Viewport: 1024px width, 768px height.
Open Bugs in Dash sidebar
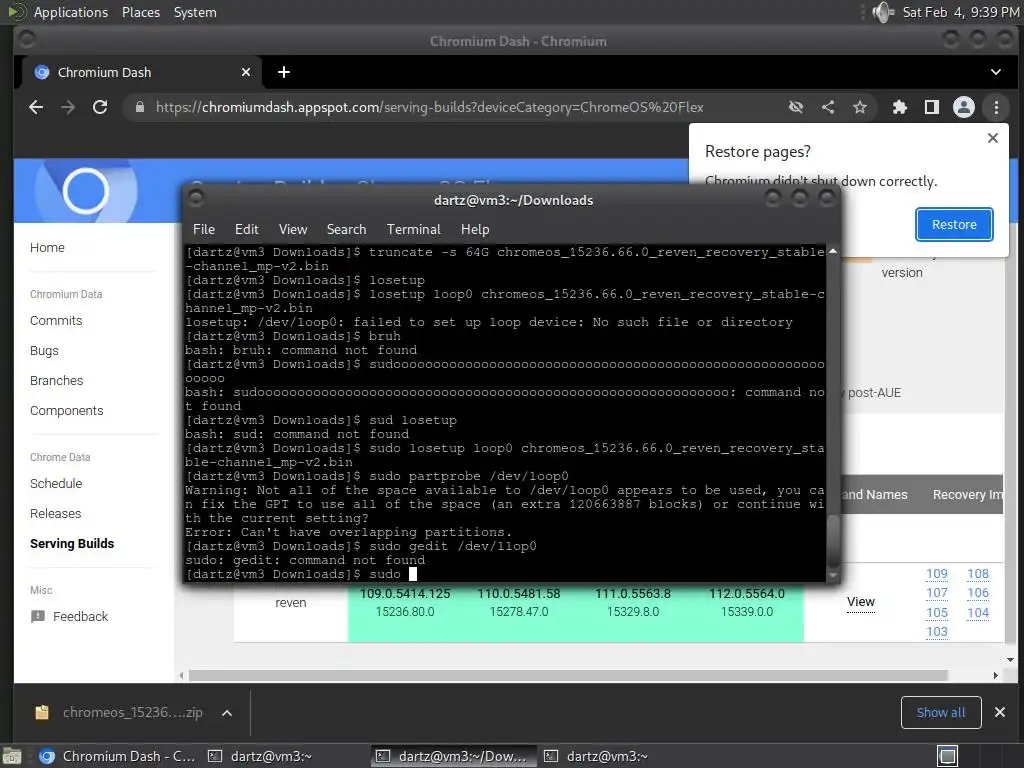pyautogui.click(x=44, y=351)
